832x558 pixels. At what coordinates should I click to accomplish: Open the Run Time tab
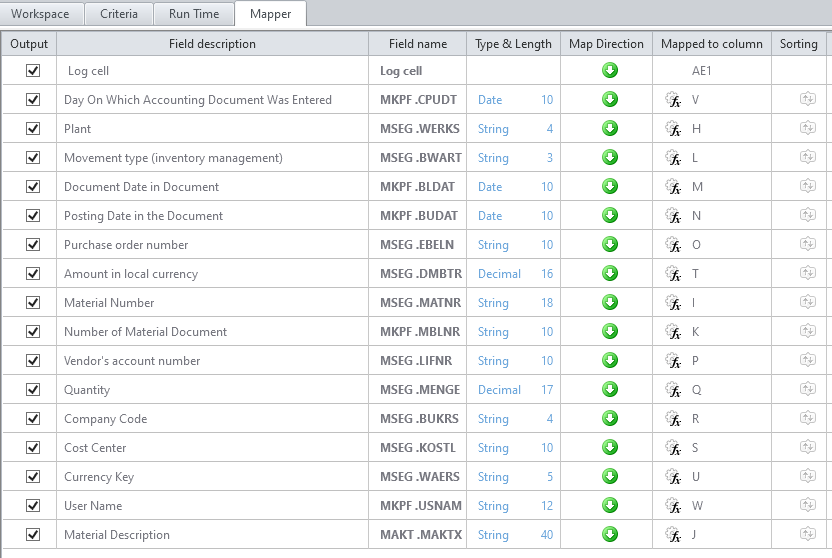194,14
